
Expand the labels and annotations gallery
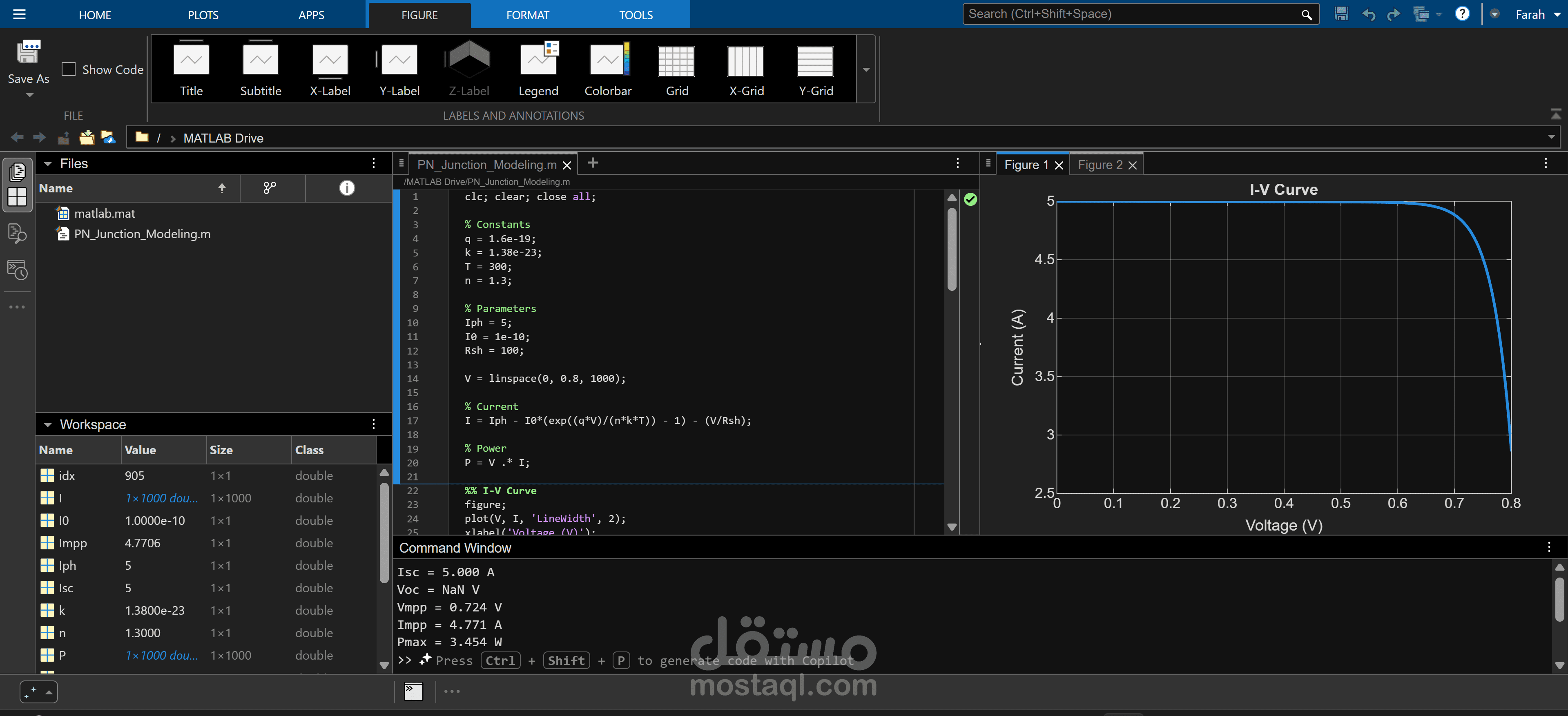865,69
